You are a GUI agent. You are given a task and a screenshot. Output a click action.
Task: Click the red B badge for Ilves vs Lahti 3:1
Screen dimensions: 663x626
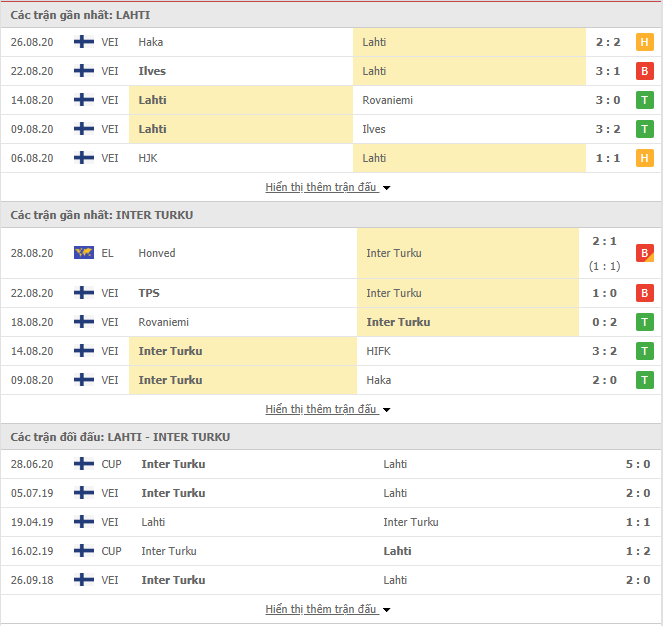[644, 71]
